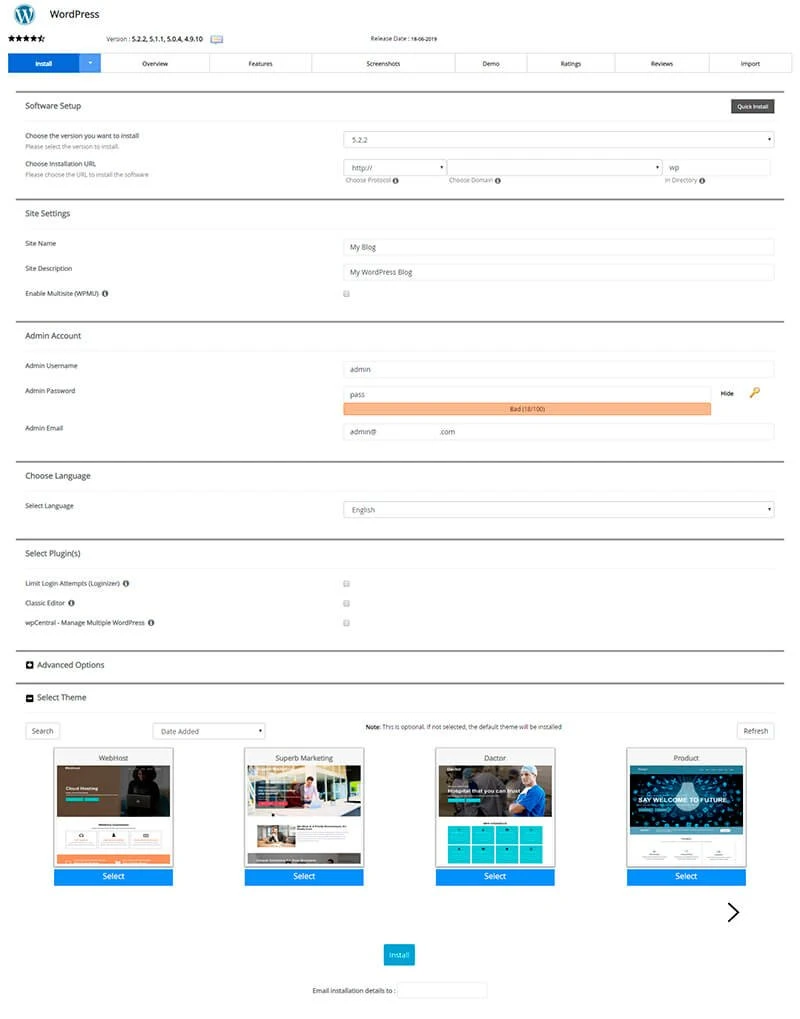Click the bottom Install button
Image resolution: width=800 pixels, height=1019 pixels.
pos(399,955)
